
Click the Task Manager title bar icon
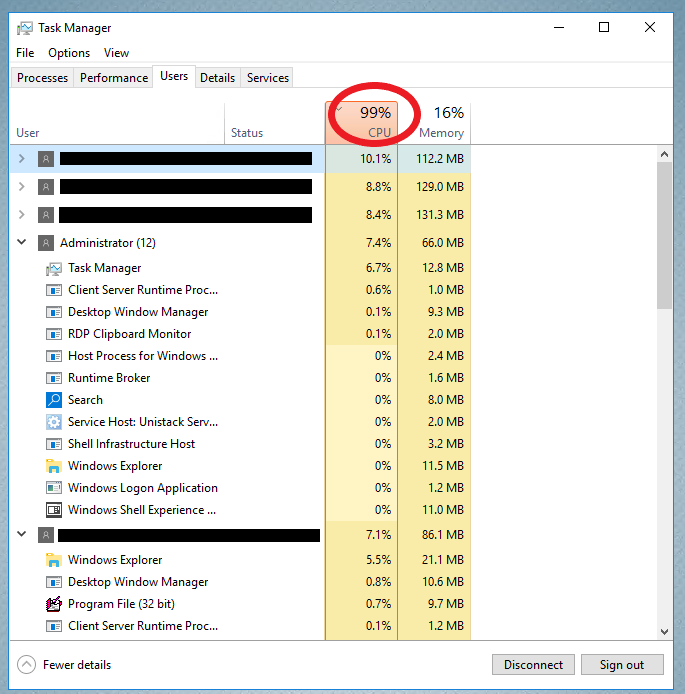click(x=25, y=28)
